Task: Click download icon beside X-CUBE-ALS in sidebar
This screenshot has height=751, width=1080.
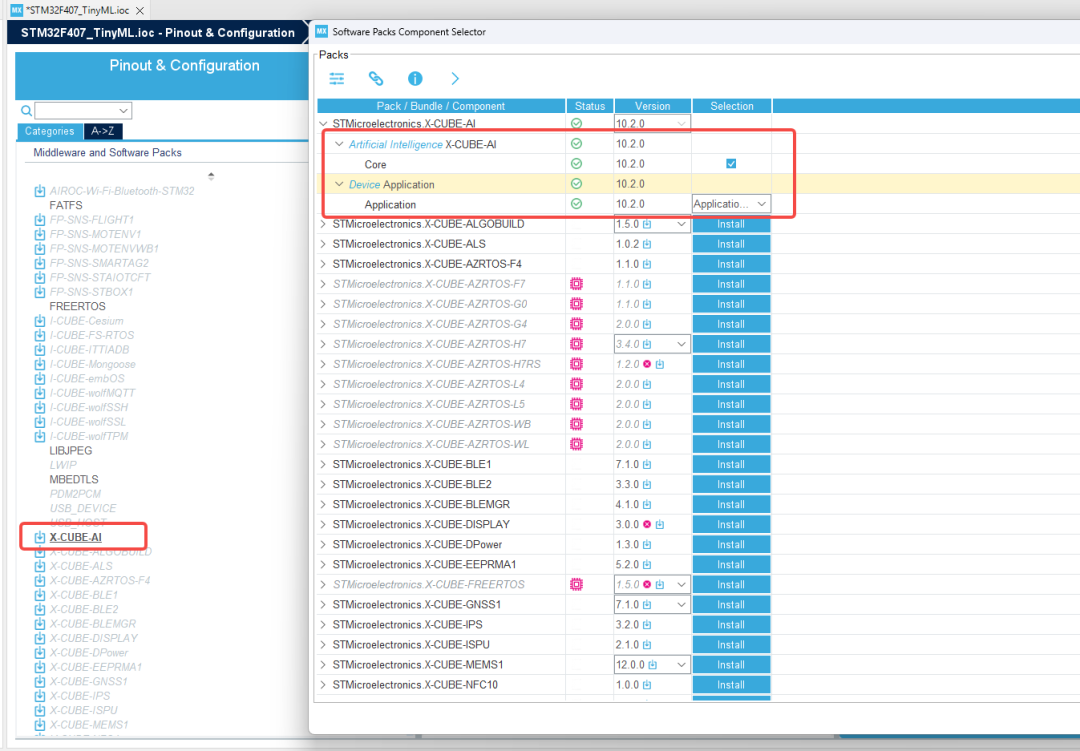Action: pos(40,566)
